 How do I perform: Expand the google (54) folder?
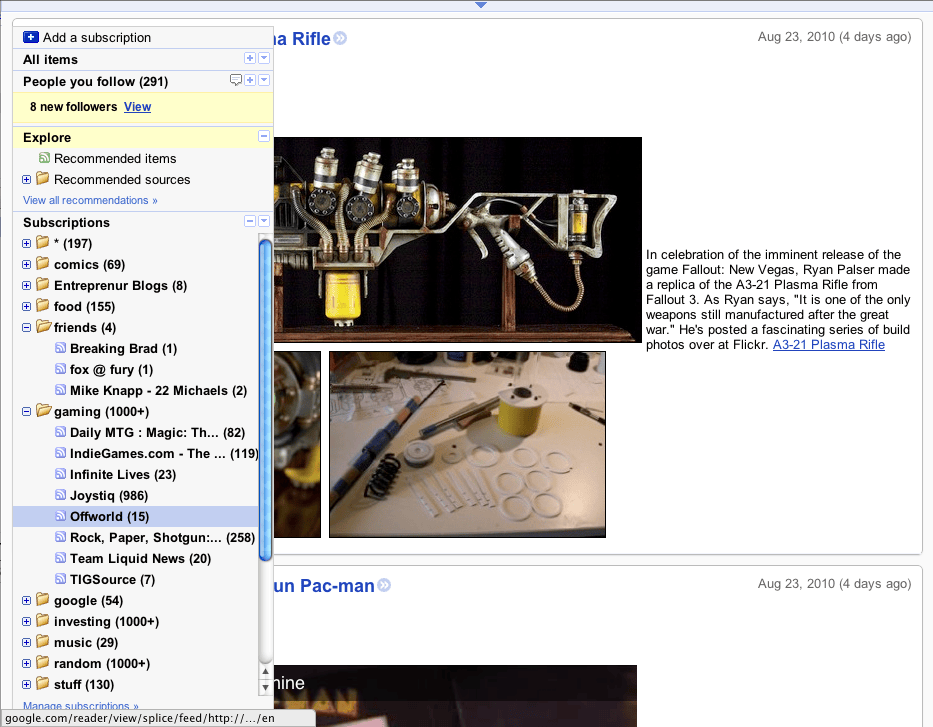coord(26,600)
